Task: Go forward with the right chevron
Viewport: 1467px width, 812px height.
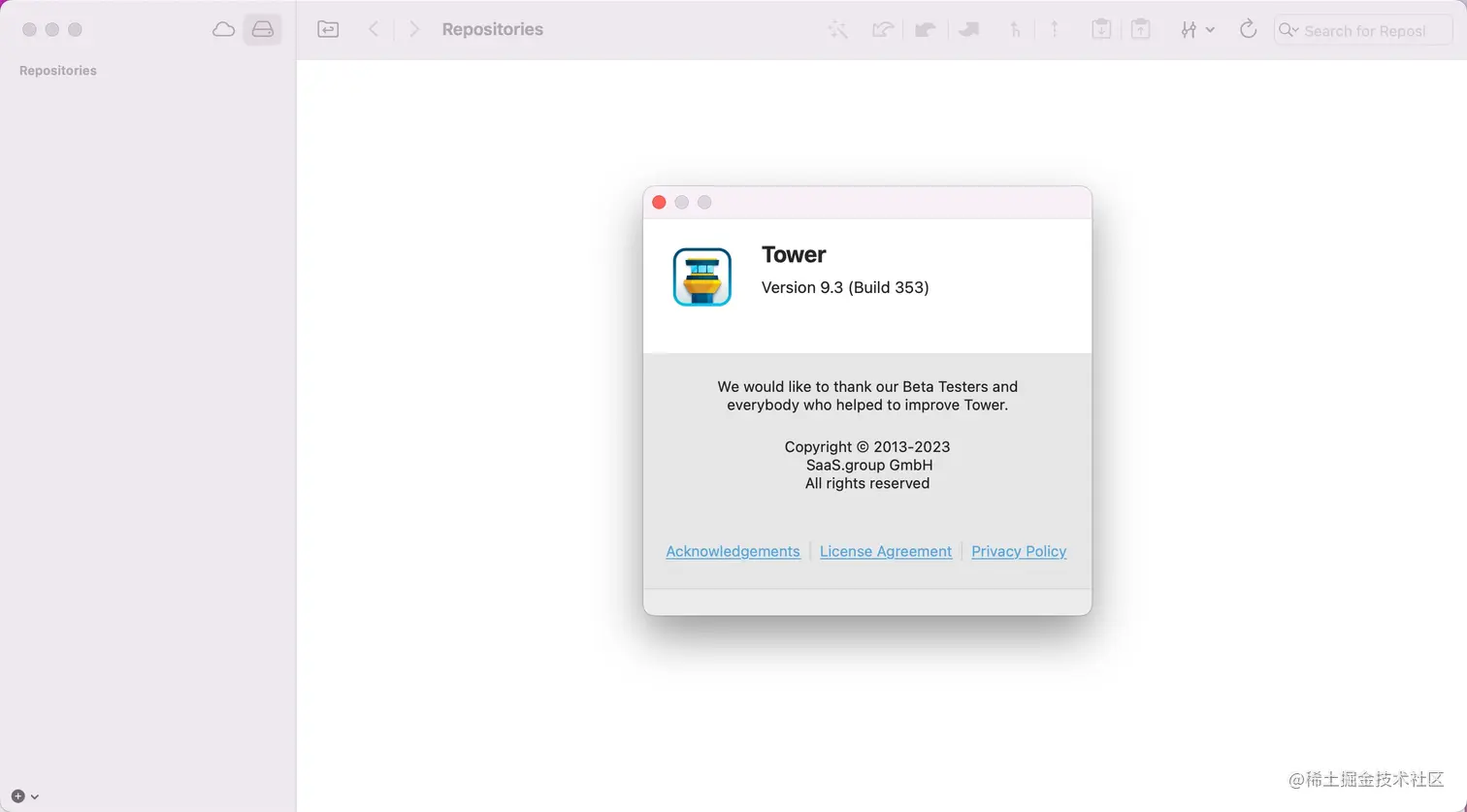Action: [414, 29]
